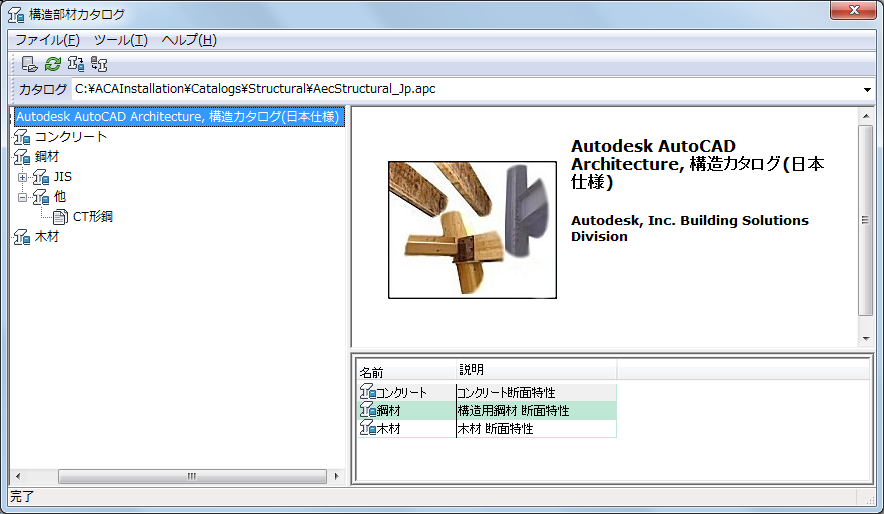Select the catalog root node in tree
This screenshot has width=884, height=514.
point(178,117)
